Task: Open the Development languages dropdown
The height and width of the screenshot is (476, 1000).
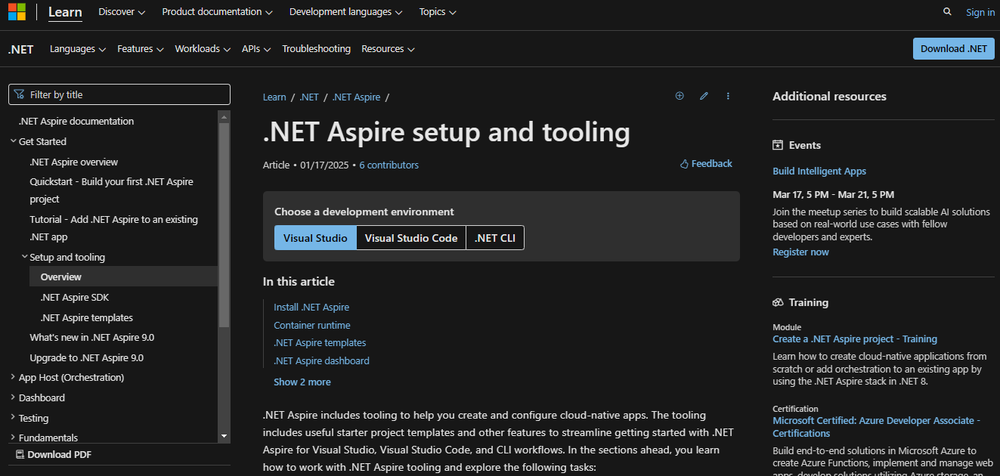Action: [346, 11]
